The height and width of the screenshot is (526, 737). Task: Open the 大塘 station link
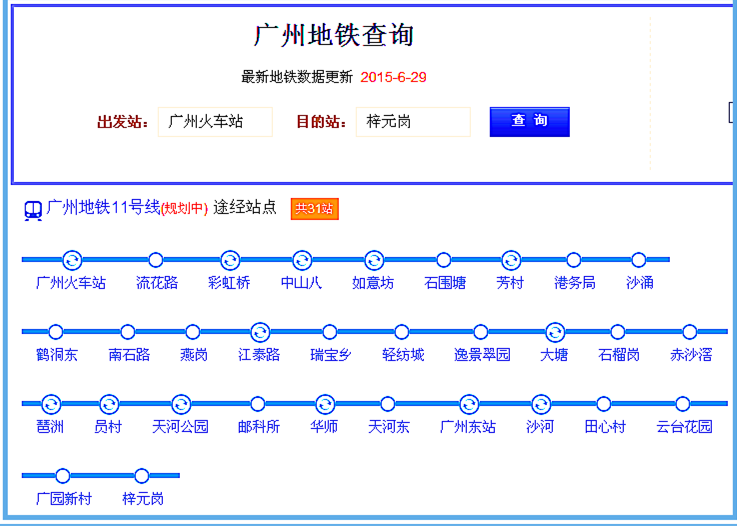554,355
